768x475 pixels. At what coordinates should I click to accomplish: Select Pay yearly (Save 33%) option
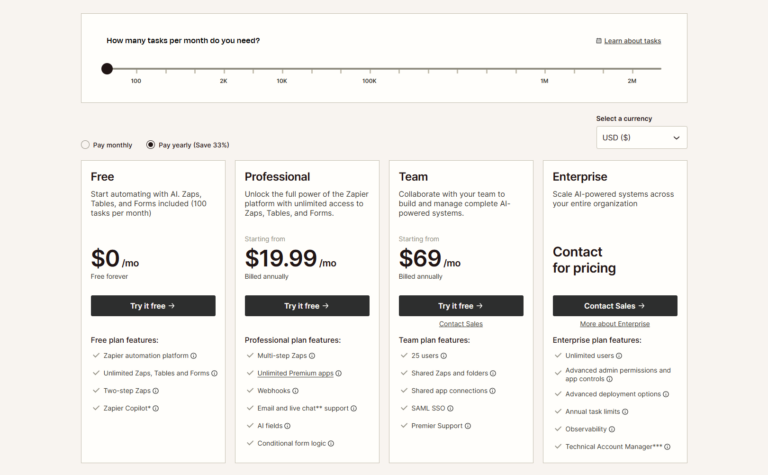pos(151,145)
